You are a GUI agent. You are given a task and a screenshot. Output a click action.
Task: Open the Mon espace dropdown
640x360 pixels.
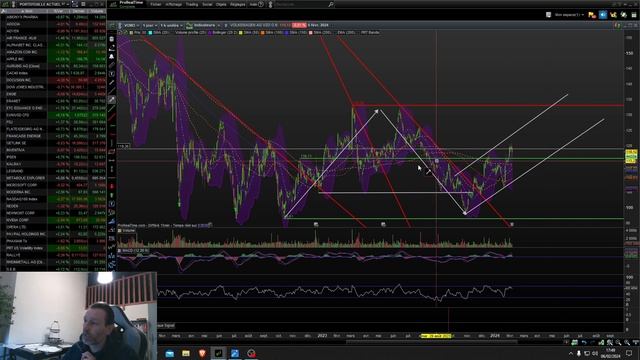pyautogui.click(x=569, y=15)
